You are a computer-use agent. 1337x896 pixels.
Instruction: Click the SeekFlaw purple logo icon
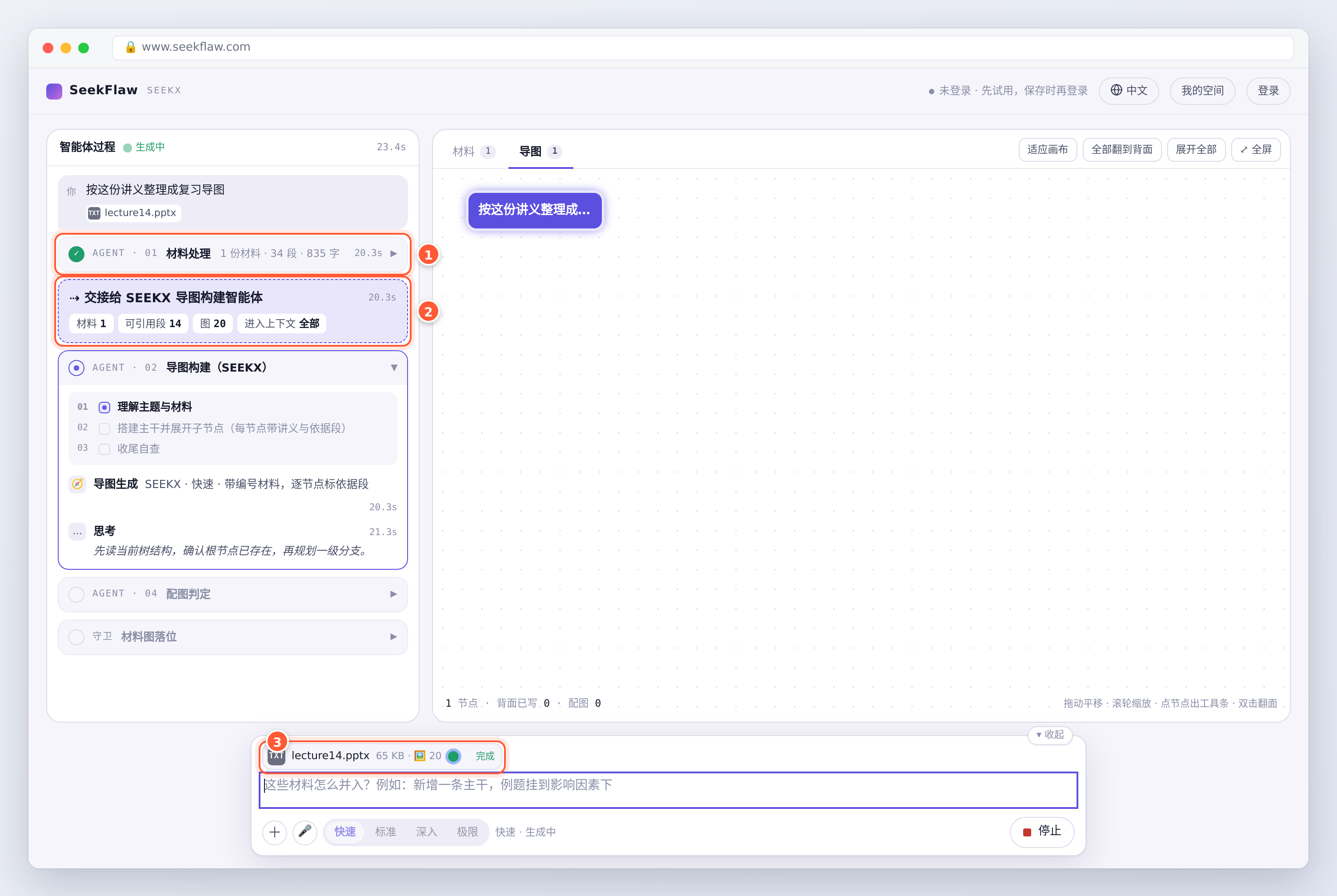click(54, 91)
